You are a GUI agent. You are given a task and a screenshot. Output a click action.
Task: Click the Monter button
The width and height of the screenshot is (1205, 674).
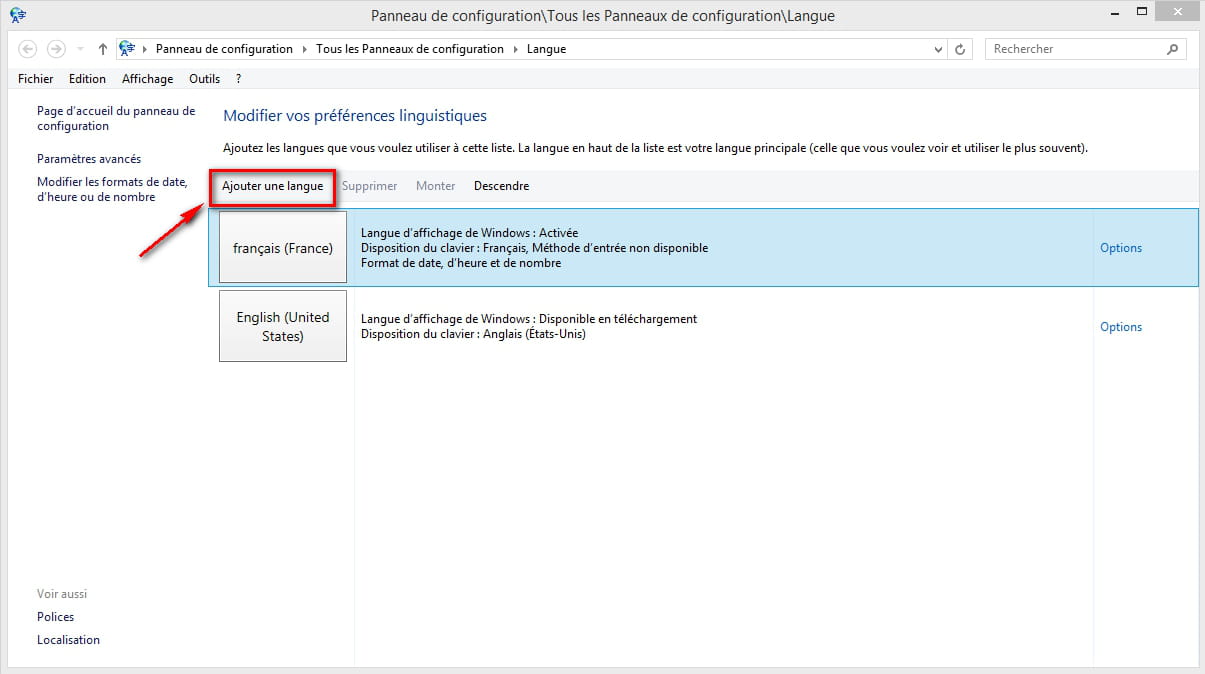pyautogui.click(x=435, y=186)
